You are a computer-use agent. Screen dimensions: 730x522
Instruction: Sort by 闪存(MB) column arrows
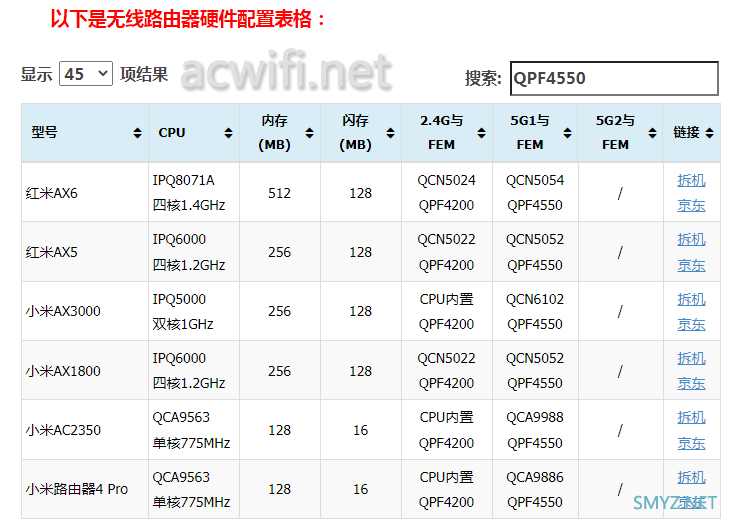(x=391, y=133)
